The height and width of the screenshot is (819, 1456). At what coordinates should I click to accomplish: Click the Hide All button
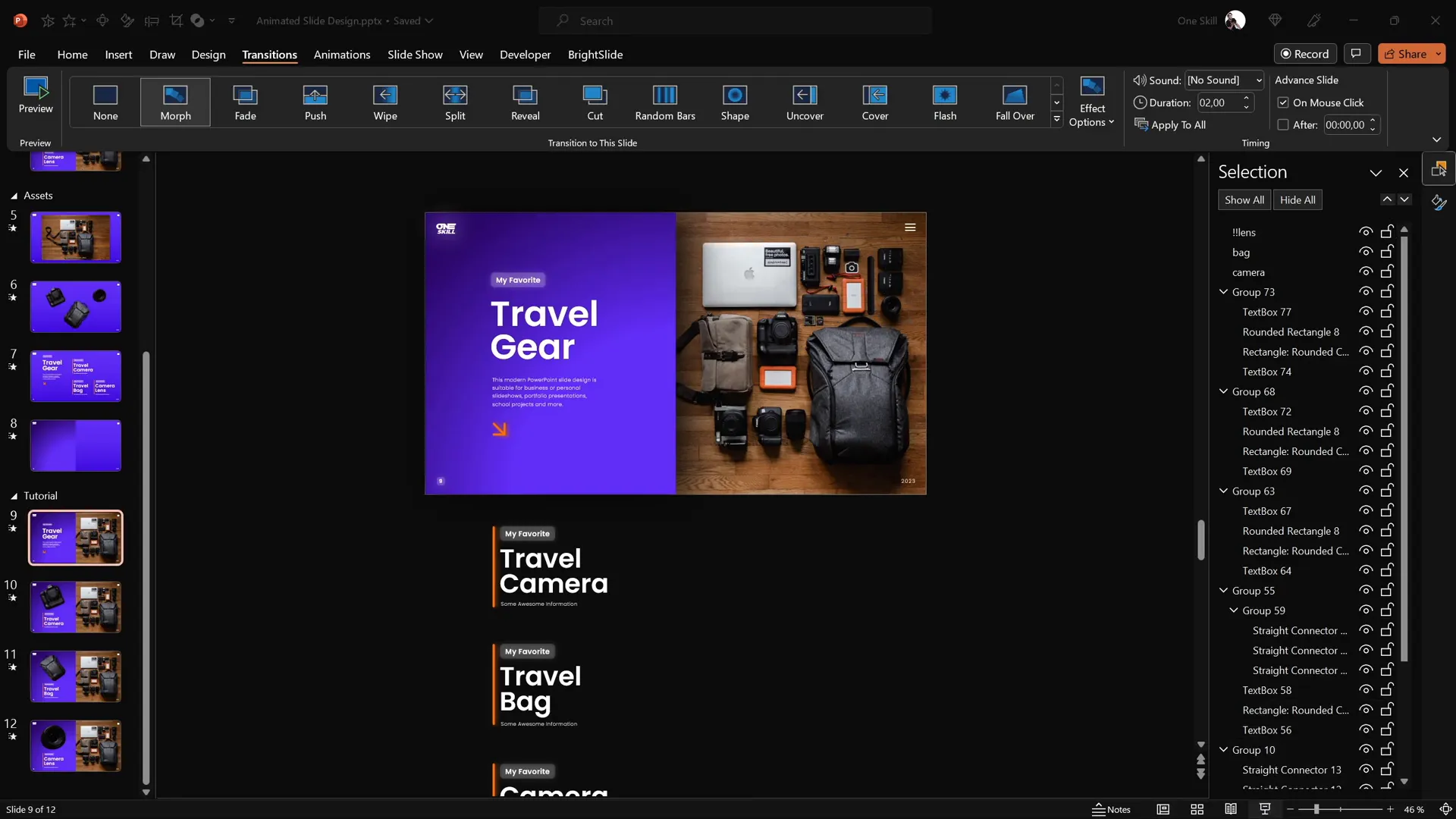1298,199
